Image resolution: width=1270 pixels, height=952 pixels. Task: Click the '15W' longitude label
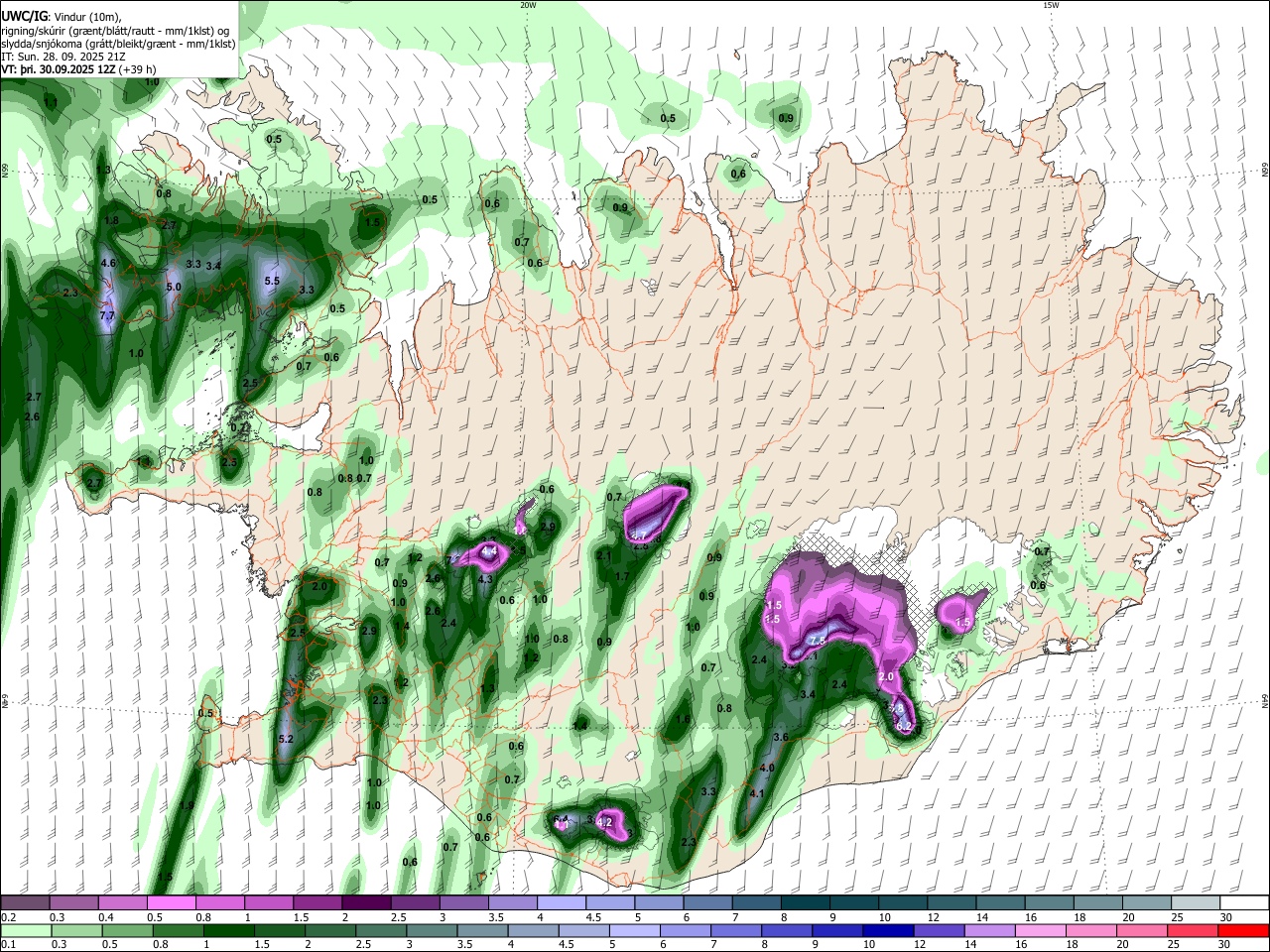(1051, 5)
